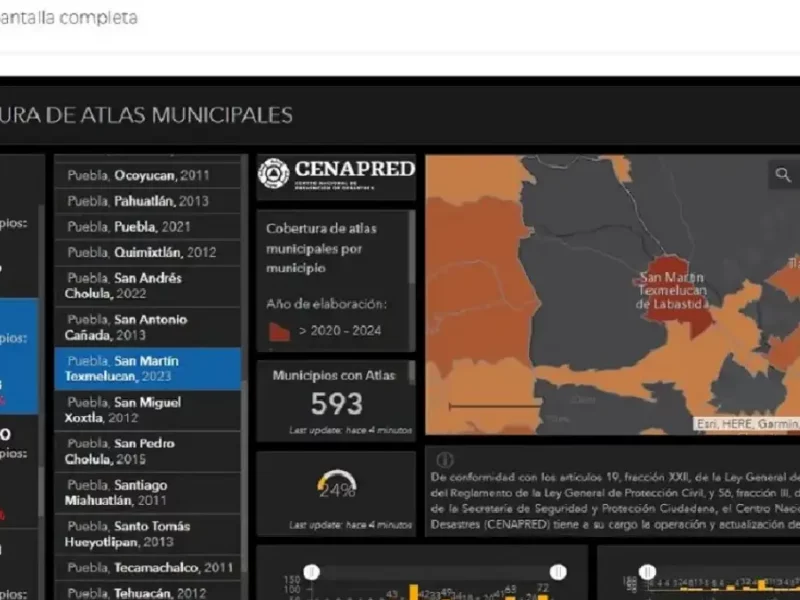Select Puebla, Santo Tomás Hueyotlipan, 2013 row

[147, 534]
